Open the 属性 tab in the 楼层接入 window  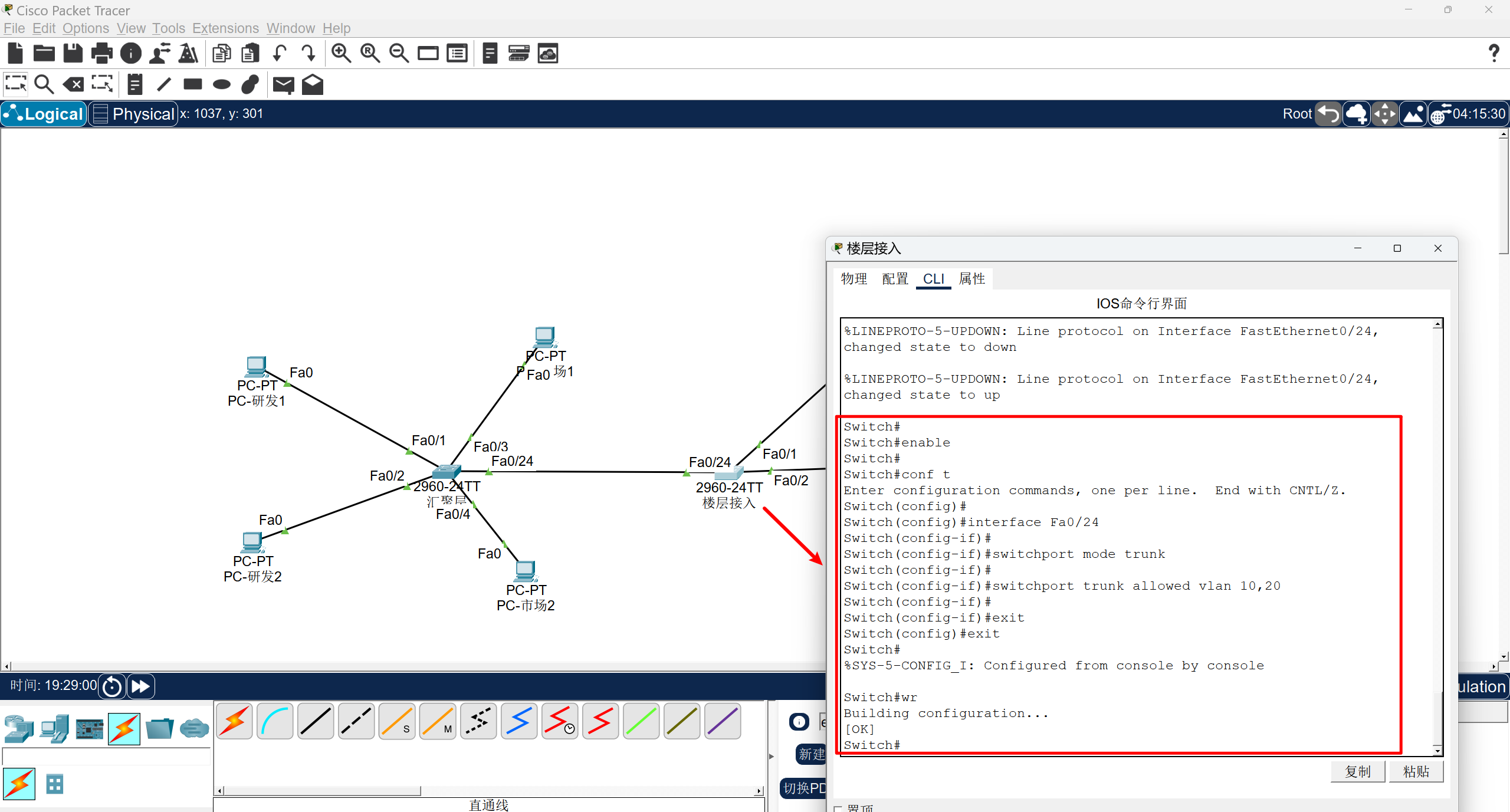point(972,278)
